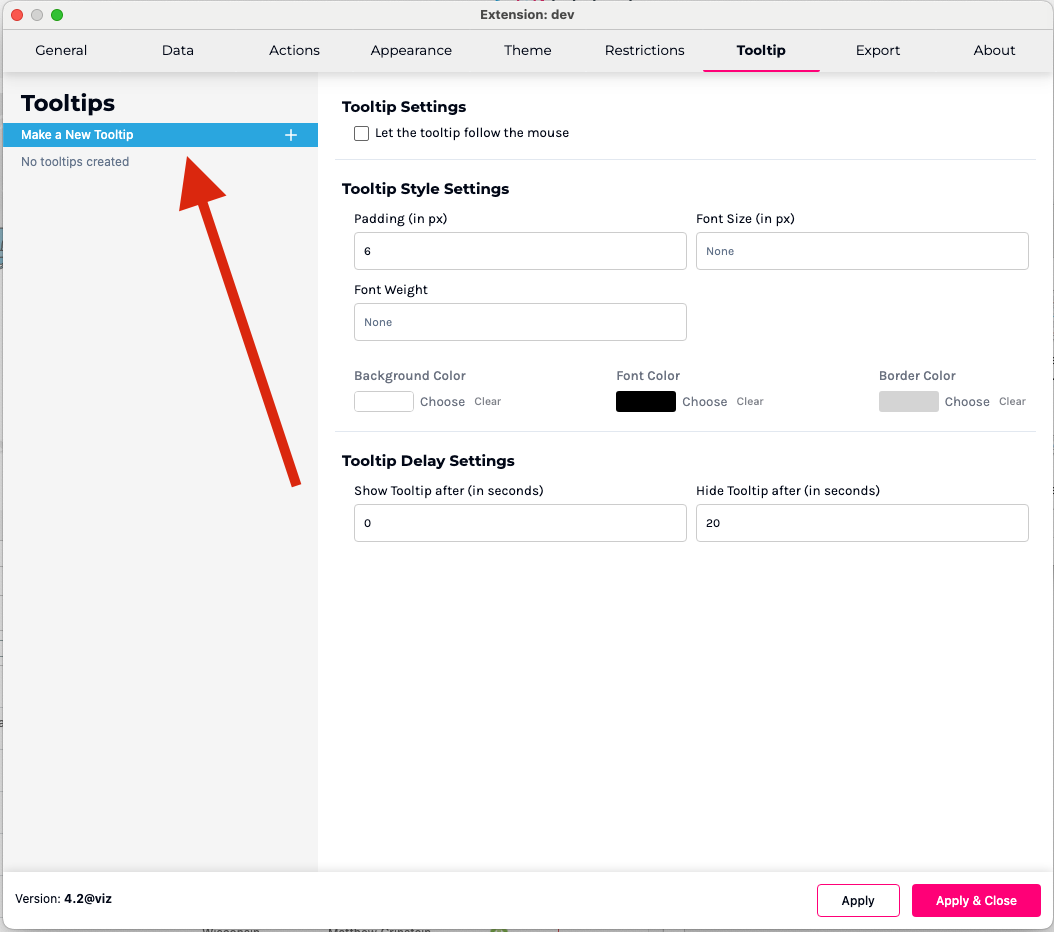This screenshot has width=1054, height=932.
Task: Switch to the General tab
Action: [61, 50]
